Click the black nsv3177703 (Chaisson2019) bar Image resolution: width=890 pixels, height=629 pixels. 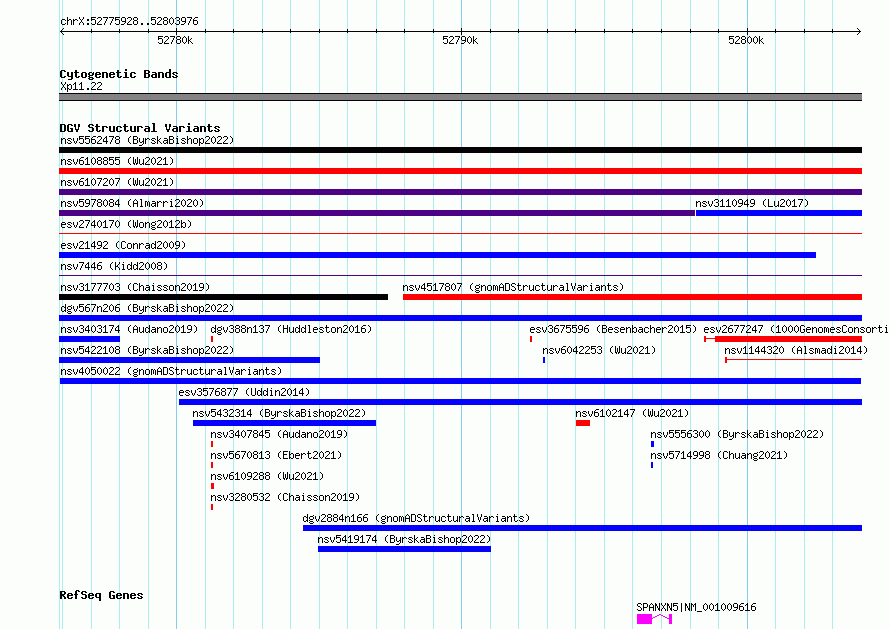tap(224, 297)
